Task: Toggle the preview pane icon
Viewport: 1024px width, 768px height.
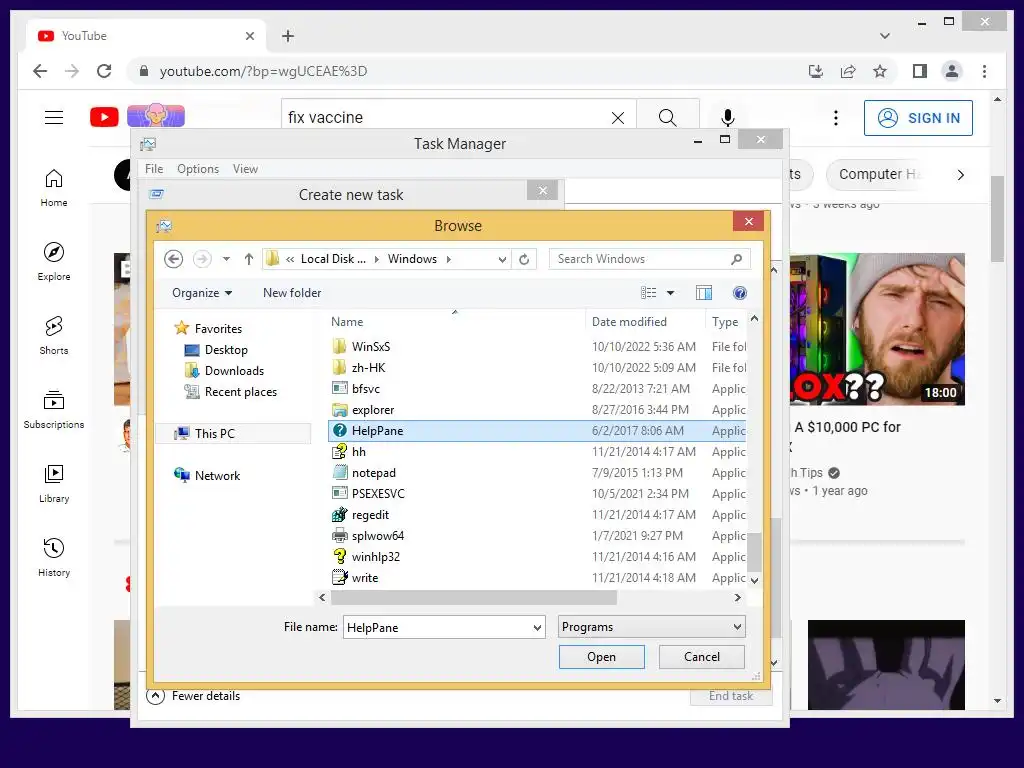Action: pyautogui.click(x=704, y=293)
